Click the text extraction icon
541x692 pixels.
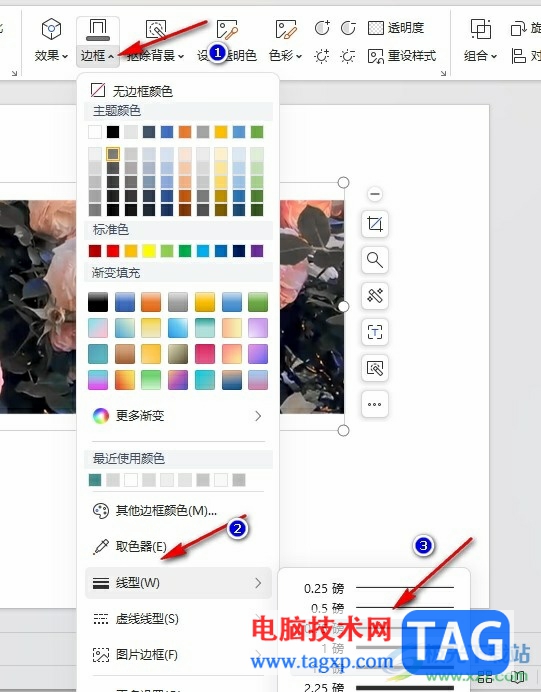click(375, 332)
